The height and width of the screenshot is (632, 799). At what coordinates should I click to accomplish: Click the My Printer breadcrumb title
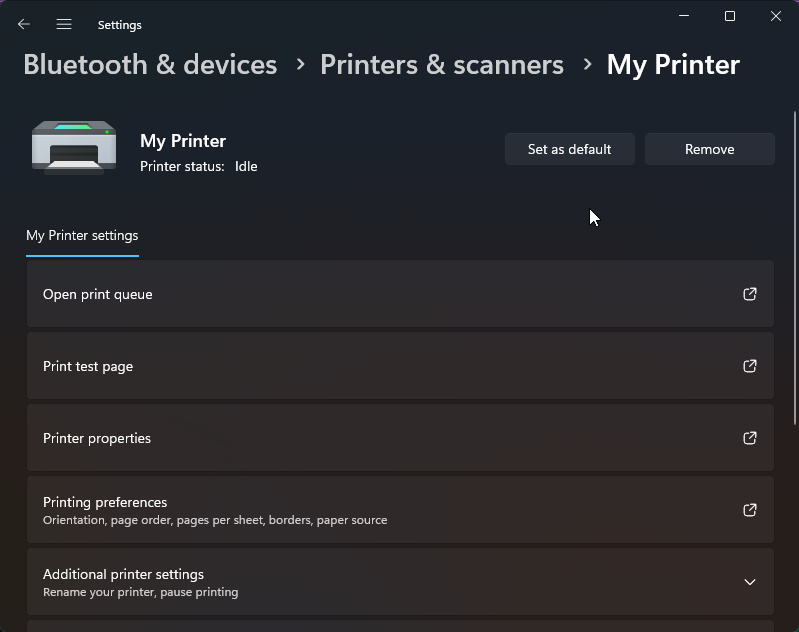click(x=673, y=65)
